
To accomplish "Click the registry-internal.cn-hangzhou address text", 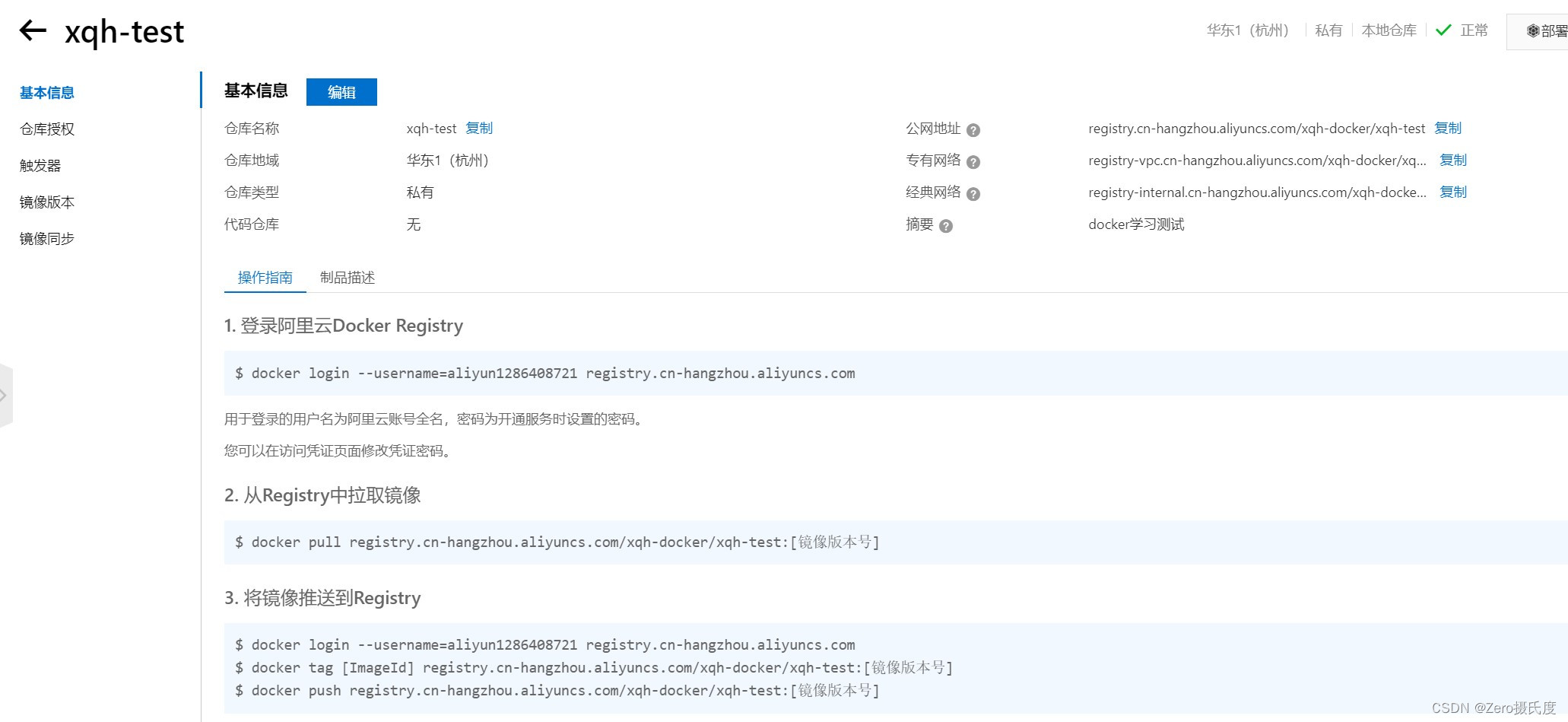I will [1257, 192].
